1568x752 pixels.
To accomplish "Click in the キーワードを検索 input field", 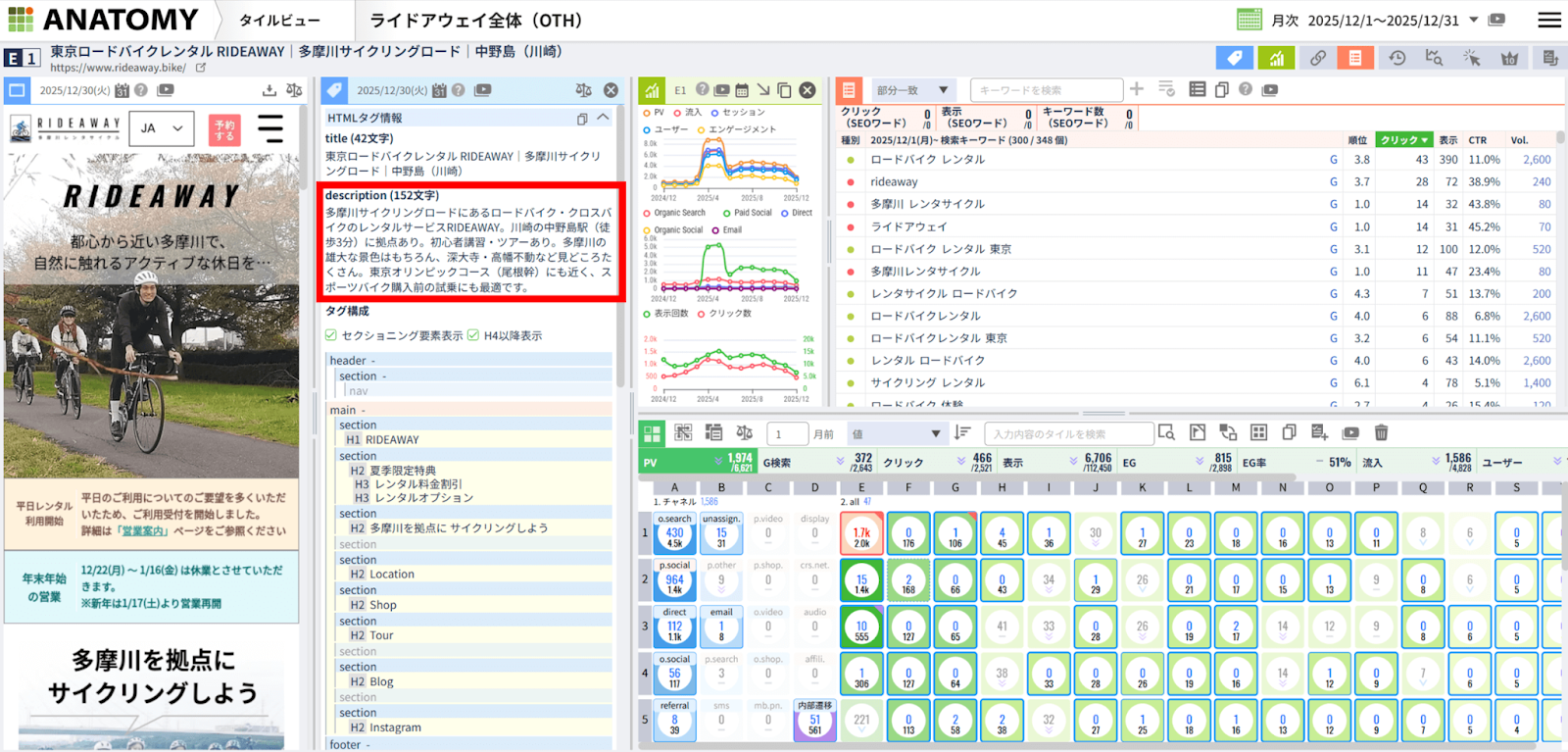I will click(x=1046, y=89).
